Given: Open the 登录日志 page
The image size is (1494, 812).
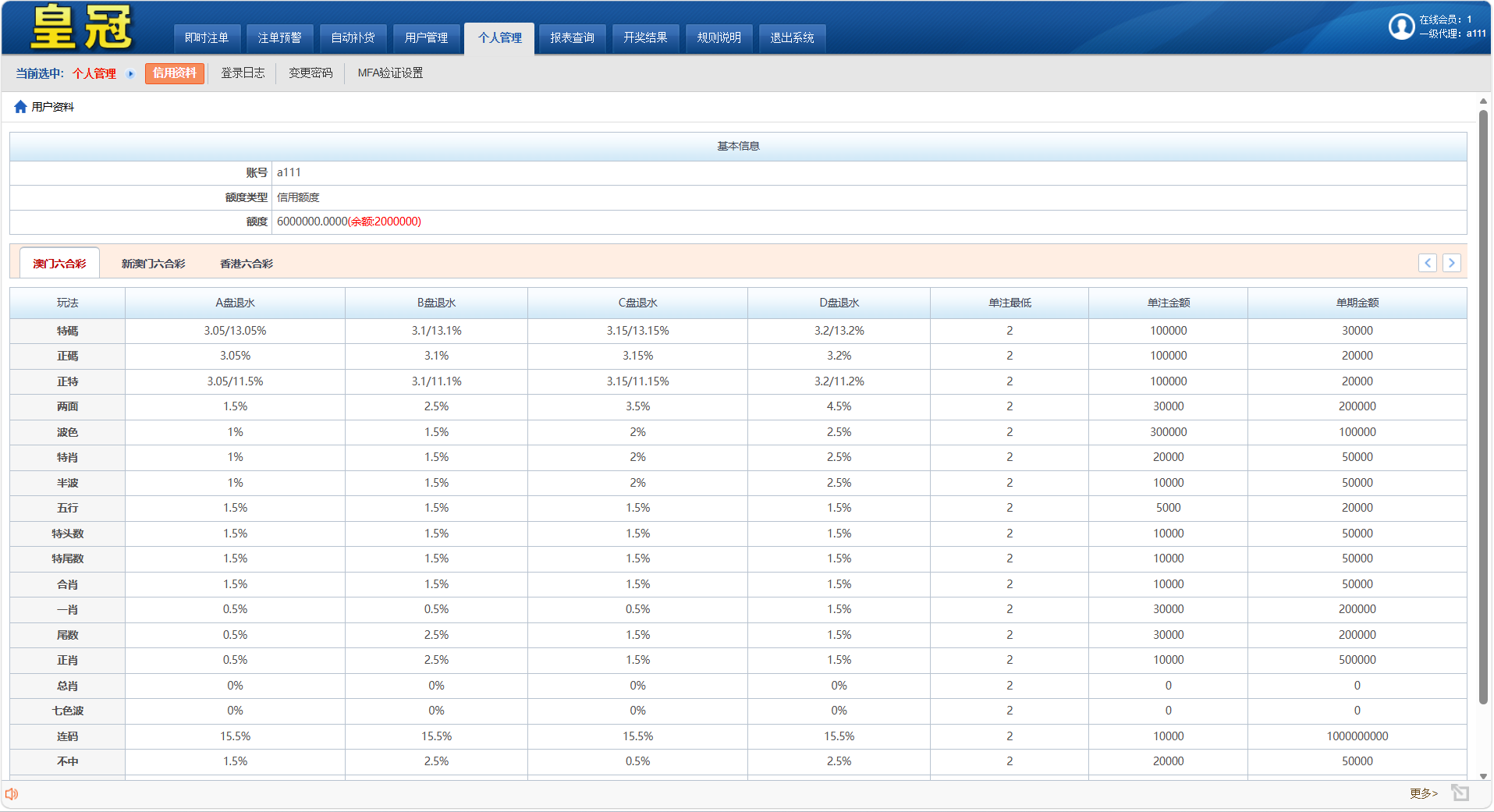Looking at the screenshot, I should (x=243, y=73).
